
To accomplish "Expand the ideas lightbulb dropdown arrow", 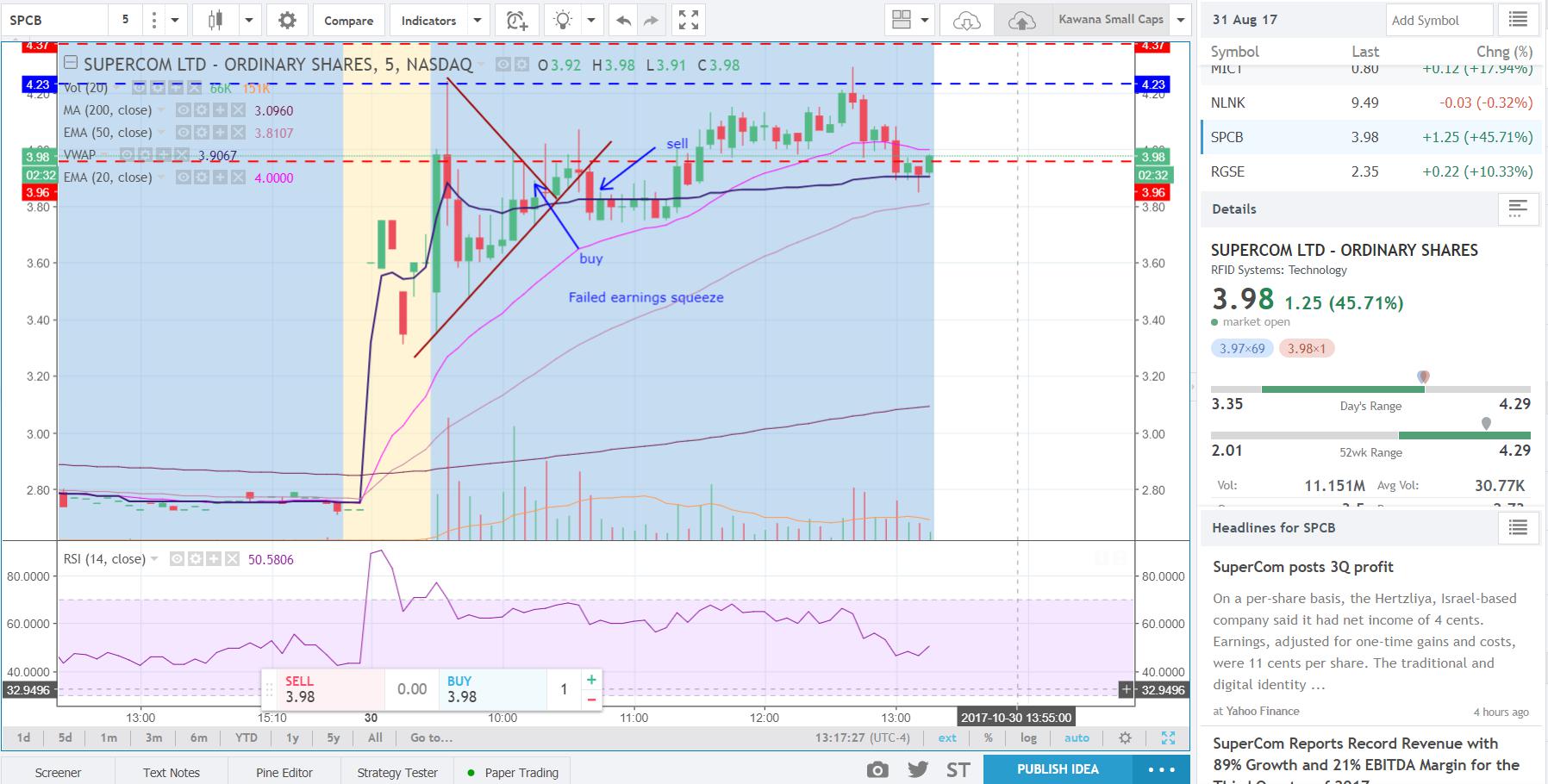I will (590, 20).
